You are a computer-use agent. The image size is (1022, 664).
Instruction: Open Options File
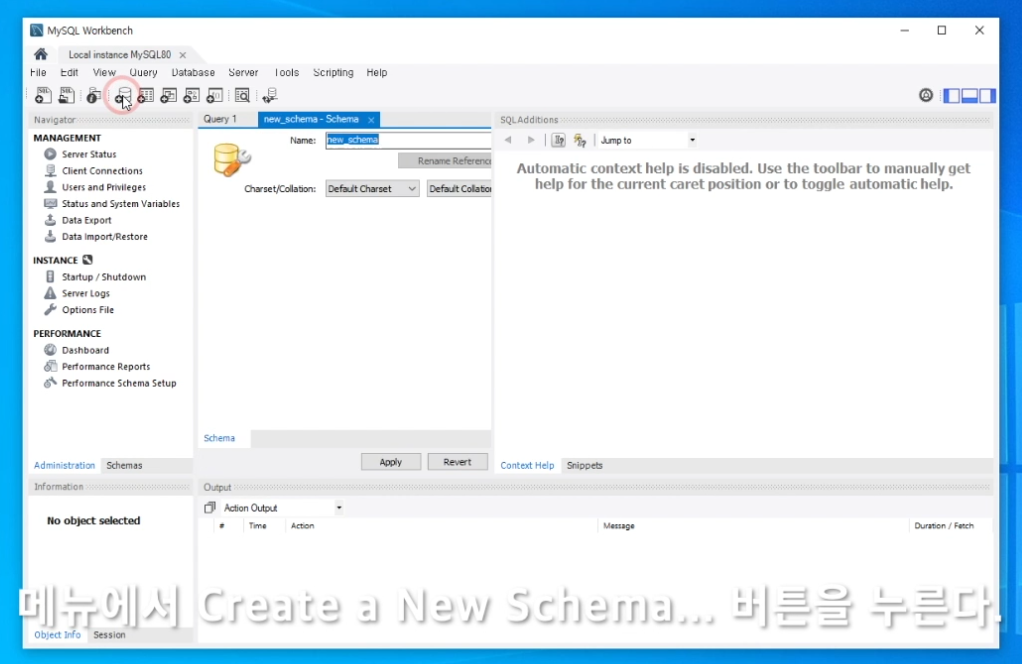point(87,310)
